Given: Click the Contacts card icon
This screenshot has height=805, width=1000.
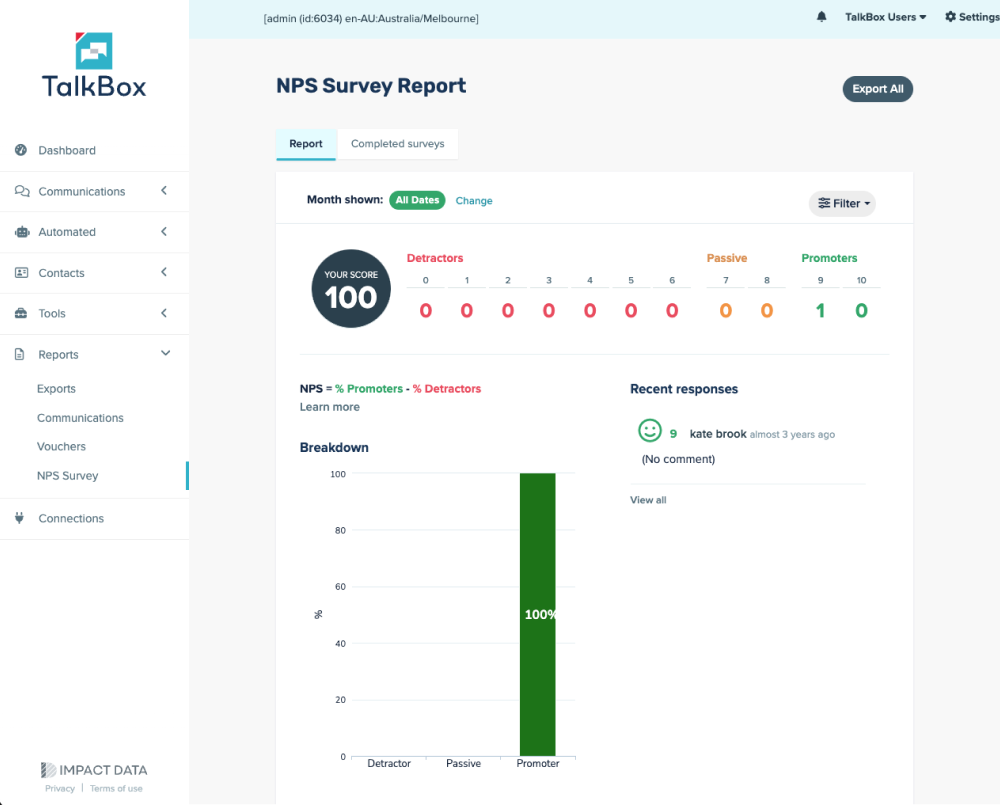Looking at the screenshot, I should click(21, 273).
